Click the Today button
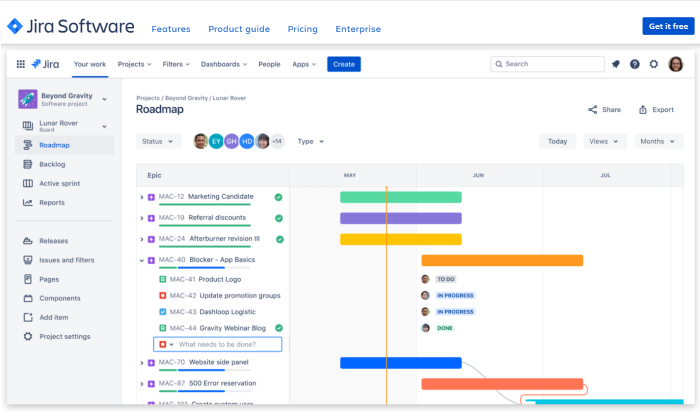 pyautogui.click(x=557, y=141)
